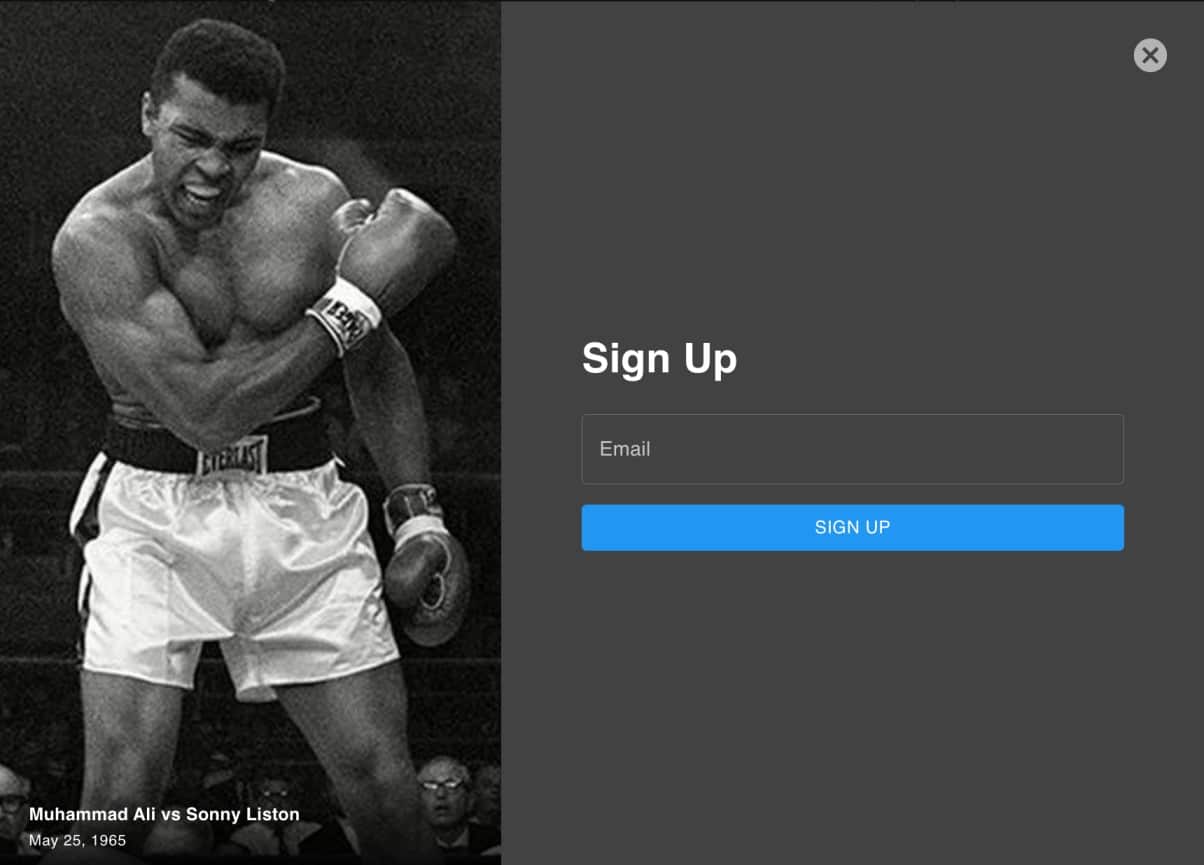Screen dimensions: 1204x865
Task: Click the X icon in the gray circle
Action: [1150, 55]
